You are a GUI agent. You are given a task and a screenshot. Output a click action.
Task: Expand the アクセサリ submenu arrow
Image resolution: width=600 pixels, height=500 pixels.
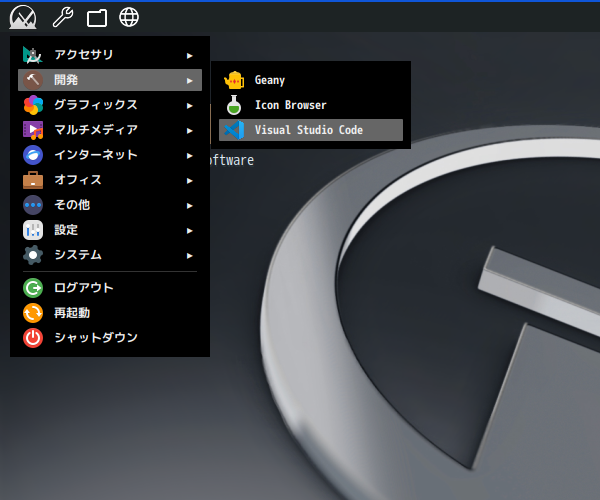pos(189,55)
